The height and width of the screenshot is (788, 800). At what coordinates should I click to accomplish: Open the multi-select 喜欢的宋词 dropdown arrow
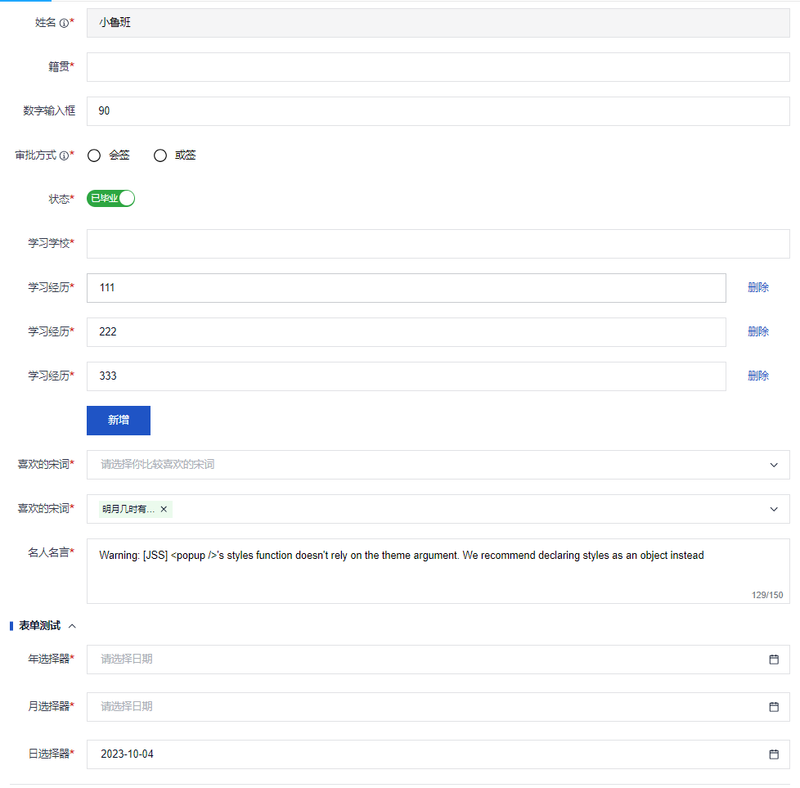[x=773, y=509]
